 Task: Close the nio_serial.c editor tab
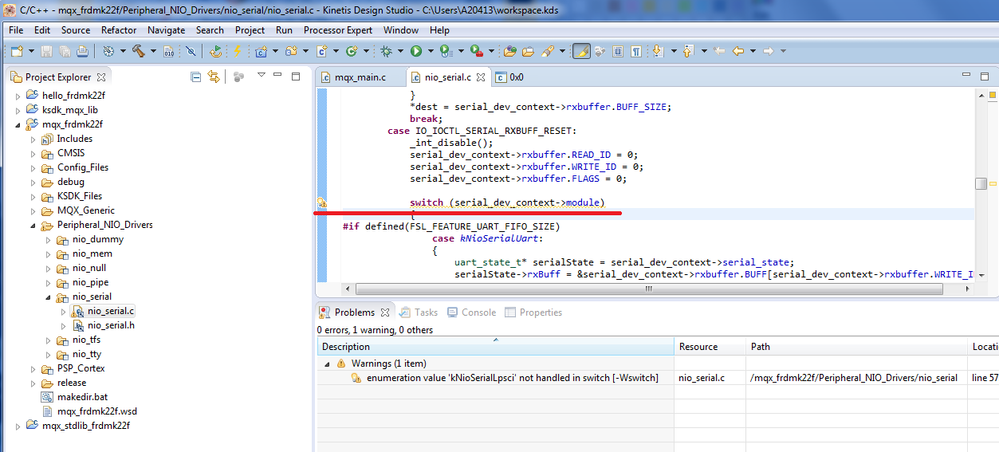pyautogui.click(x=481, y=77)
